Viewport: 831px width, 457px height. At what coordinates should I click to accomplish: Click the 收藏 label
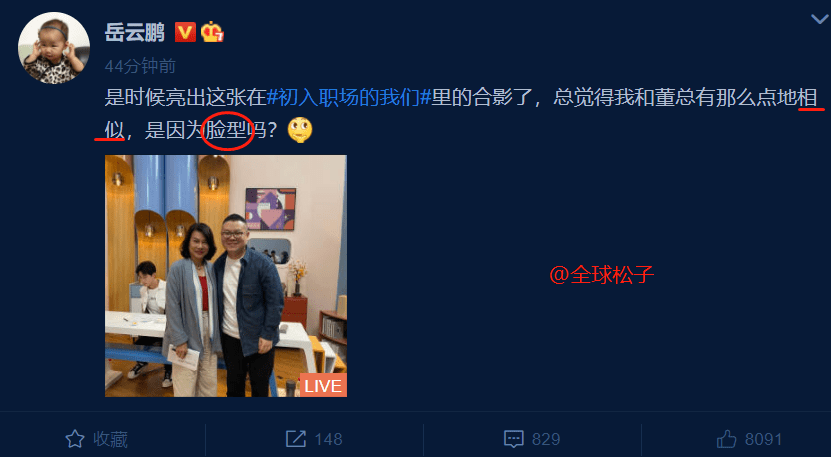point(111,440)
